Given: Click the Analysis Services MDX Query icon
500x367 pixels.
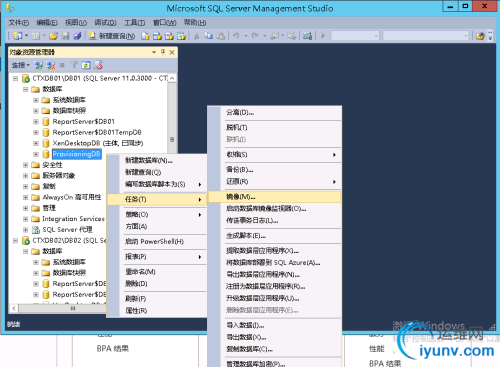Looking at the screenshot, I should (x=157, y=36).
